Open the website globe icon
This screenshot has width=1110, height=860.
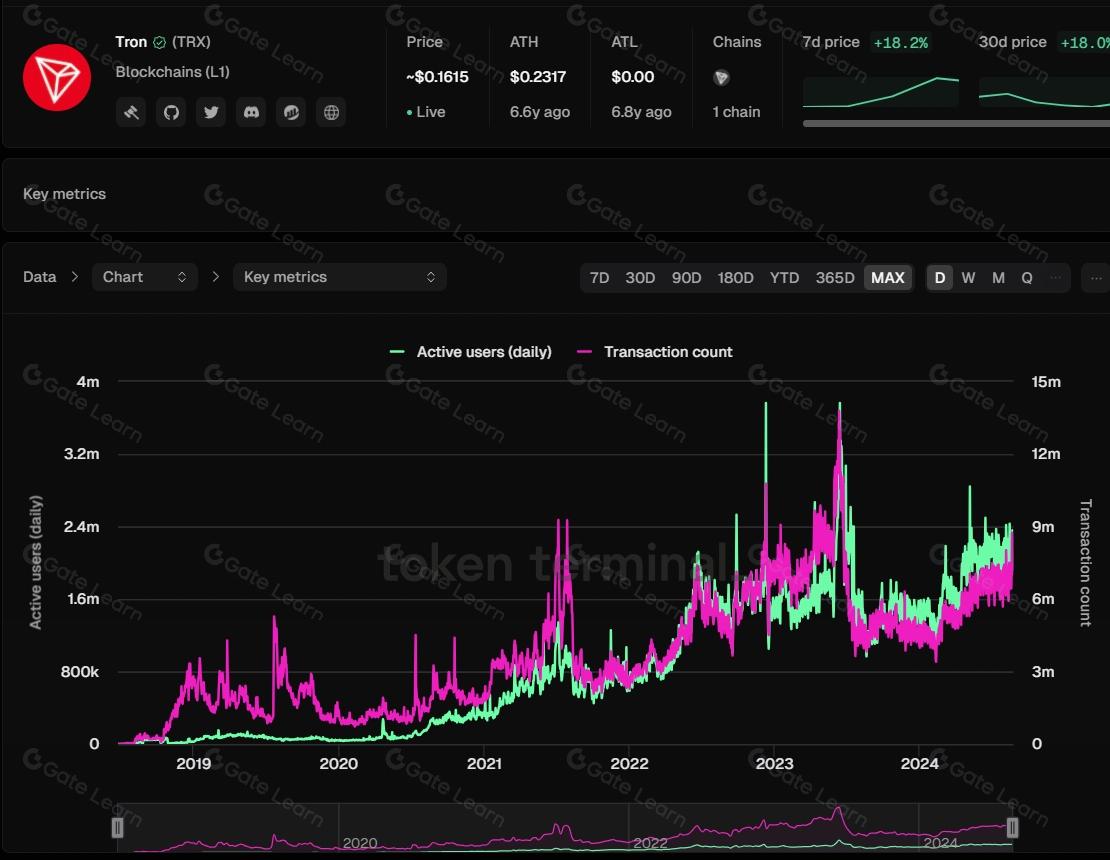coord(331,112)
